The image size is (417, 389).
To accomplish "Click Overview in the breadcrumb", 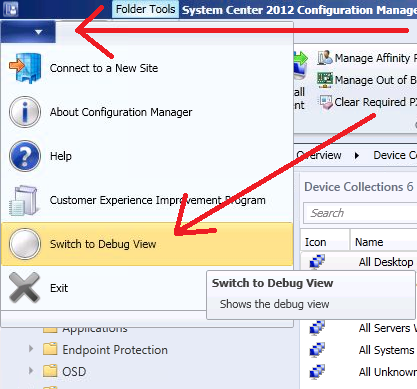I will (319, 155).
